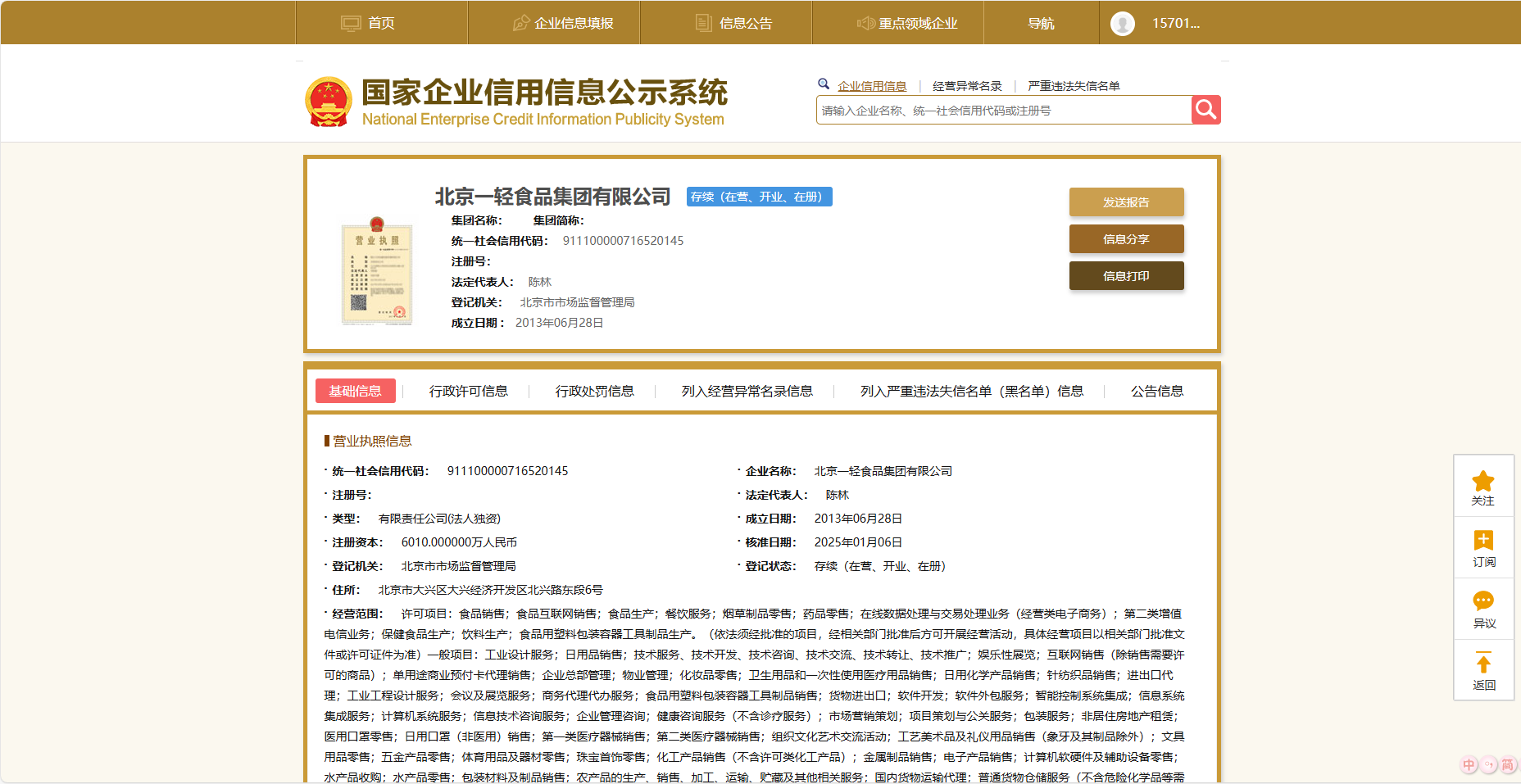Open the business license thumbnail image
This screenshot has width=1521, height=784.
[x=377, y=272]
